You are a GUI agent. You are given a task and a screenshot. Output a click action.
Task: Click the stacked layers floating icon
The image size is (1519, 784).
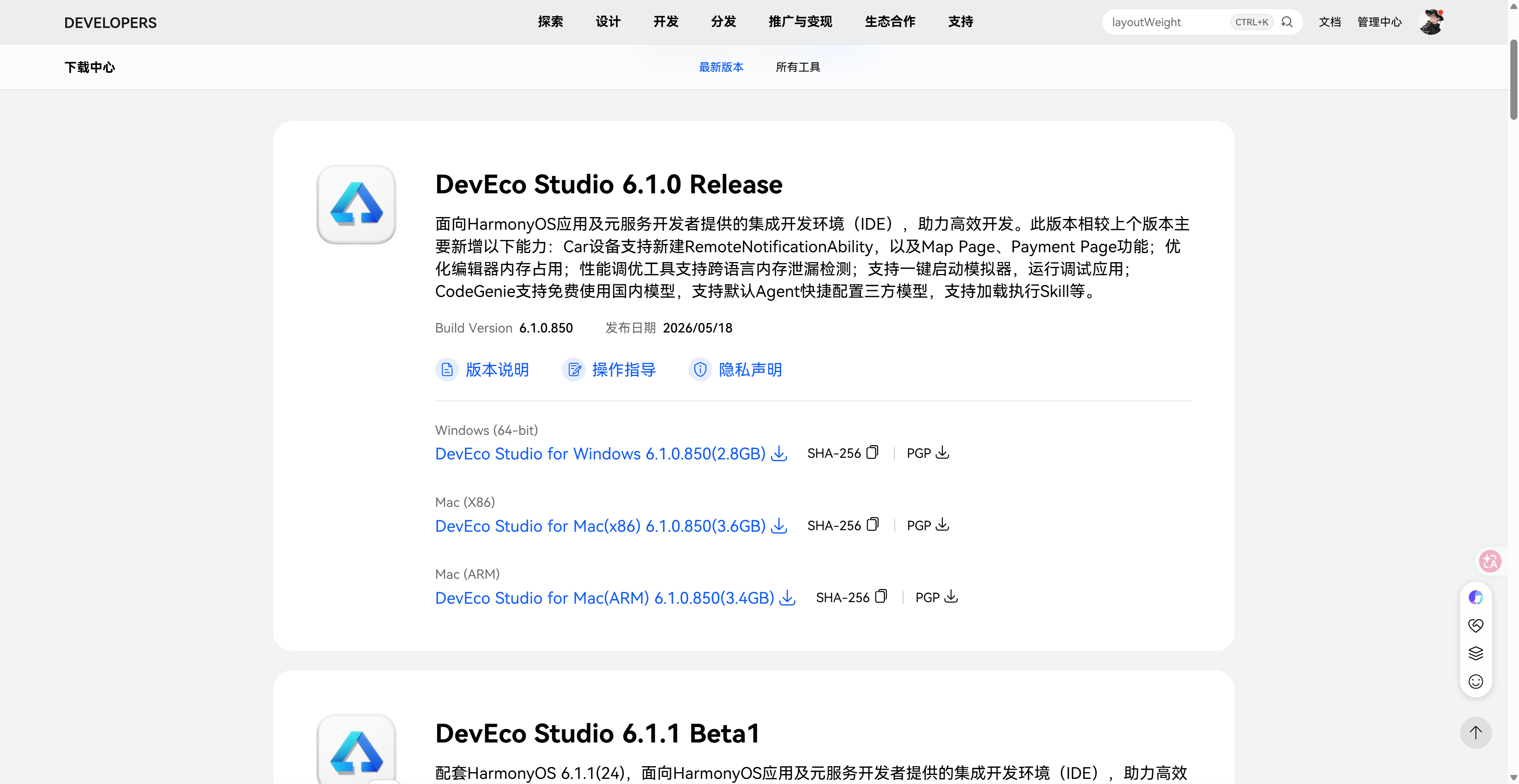click(x=1475, y=654)
